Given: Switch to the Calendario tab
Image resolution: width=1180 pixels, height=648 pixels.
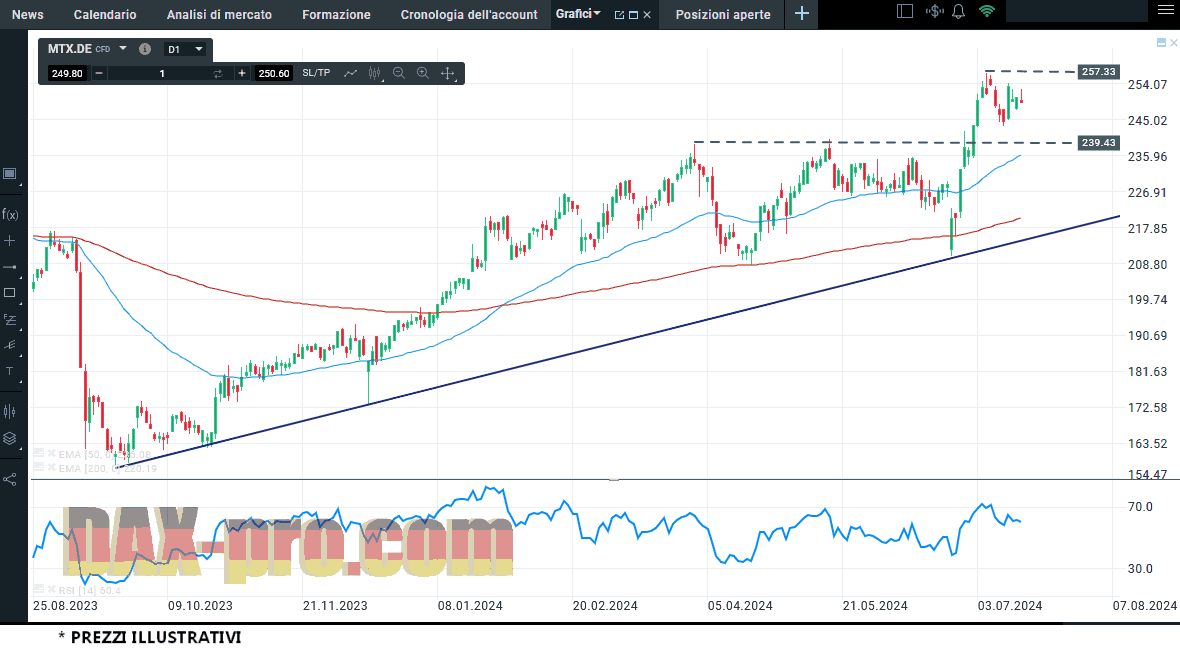Looking at the screenshot, I should (105, 14).
